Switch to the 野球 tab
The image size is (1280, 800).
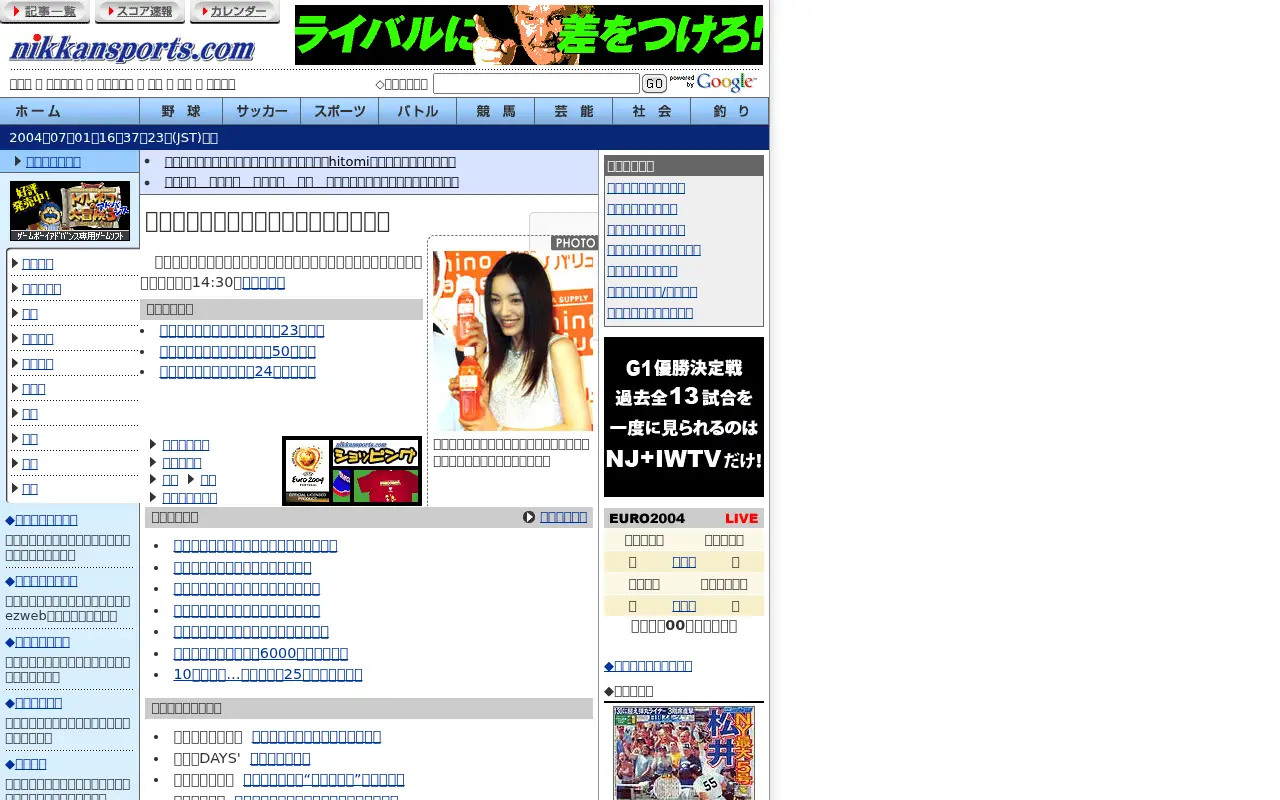(181, 111)
